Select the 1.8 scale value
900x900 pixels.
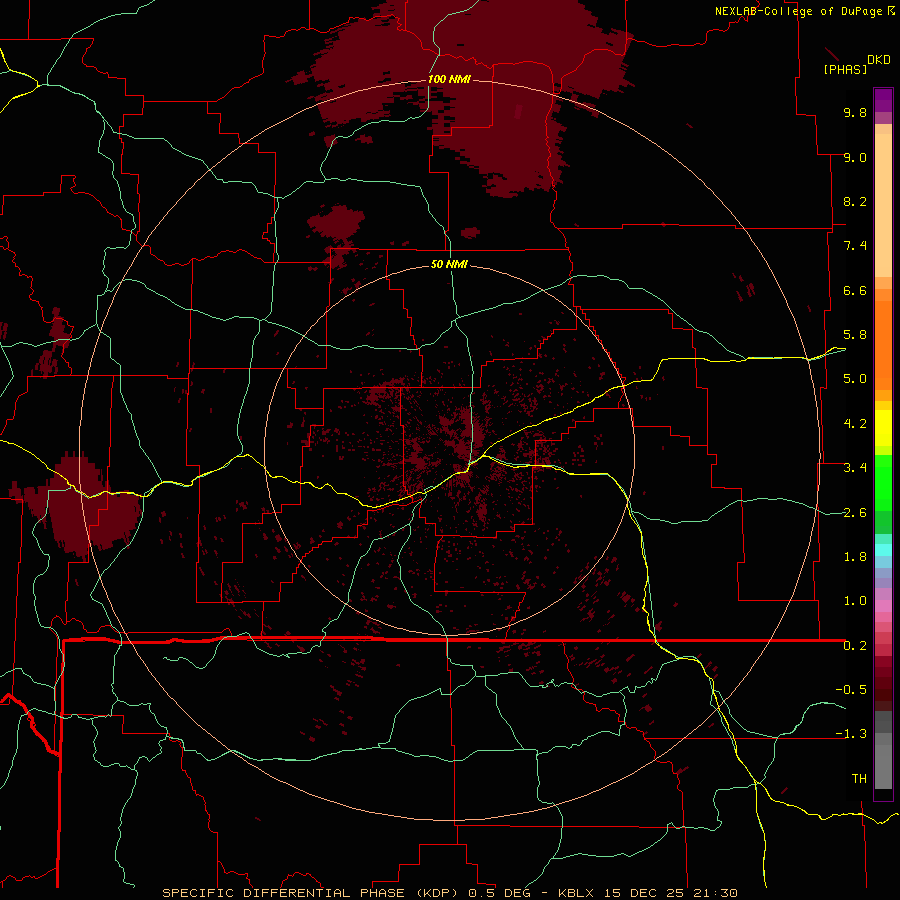855,557
